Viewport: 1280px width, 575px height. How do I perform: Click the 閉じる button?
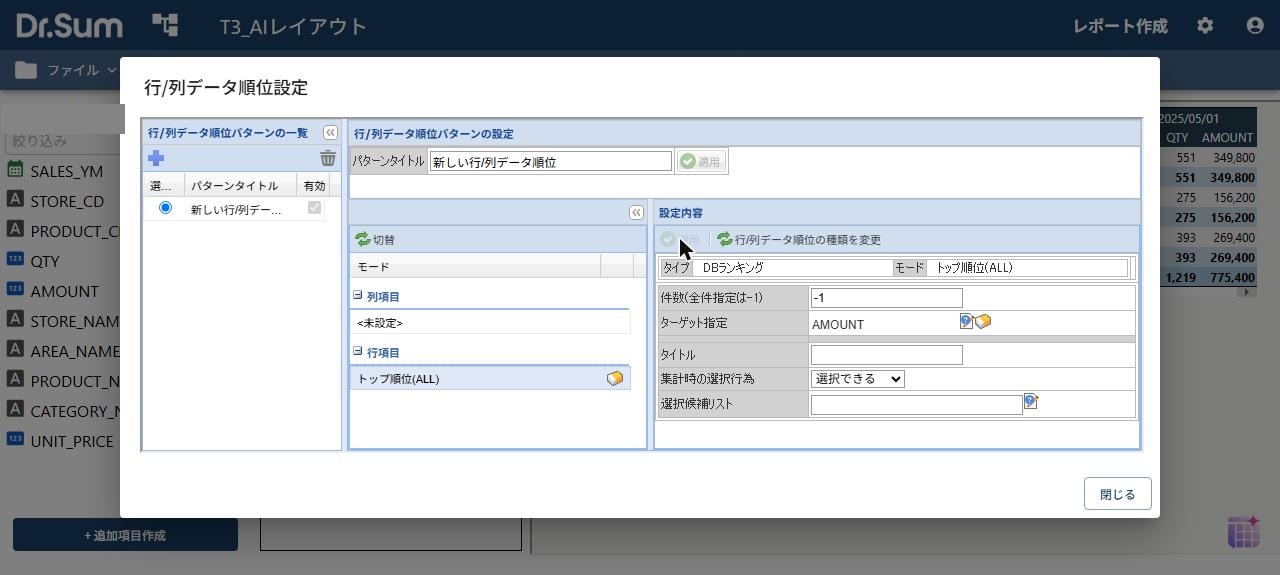point(1117,494)
